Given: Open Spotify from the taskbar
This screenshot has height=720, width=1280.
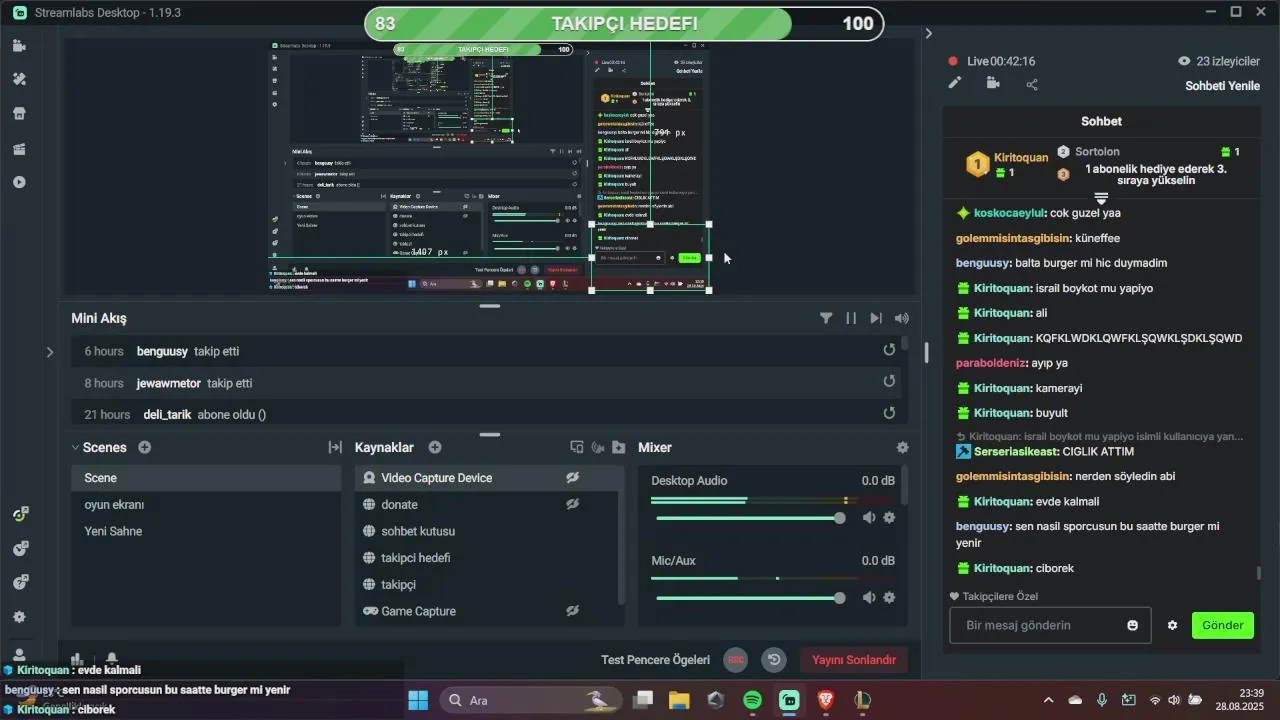Looking at the screenshot, I should pyautogui.click(x=753, y=700).
